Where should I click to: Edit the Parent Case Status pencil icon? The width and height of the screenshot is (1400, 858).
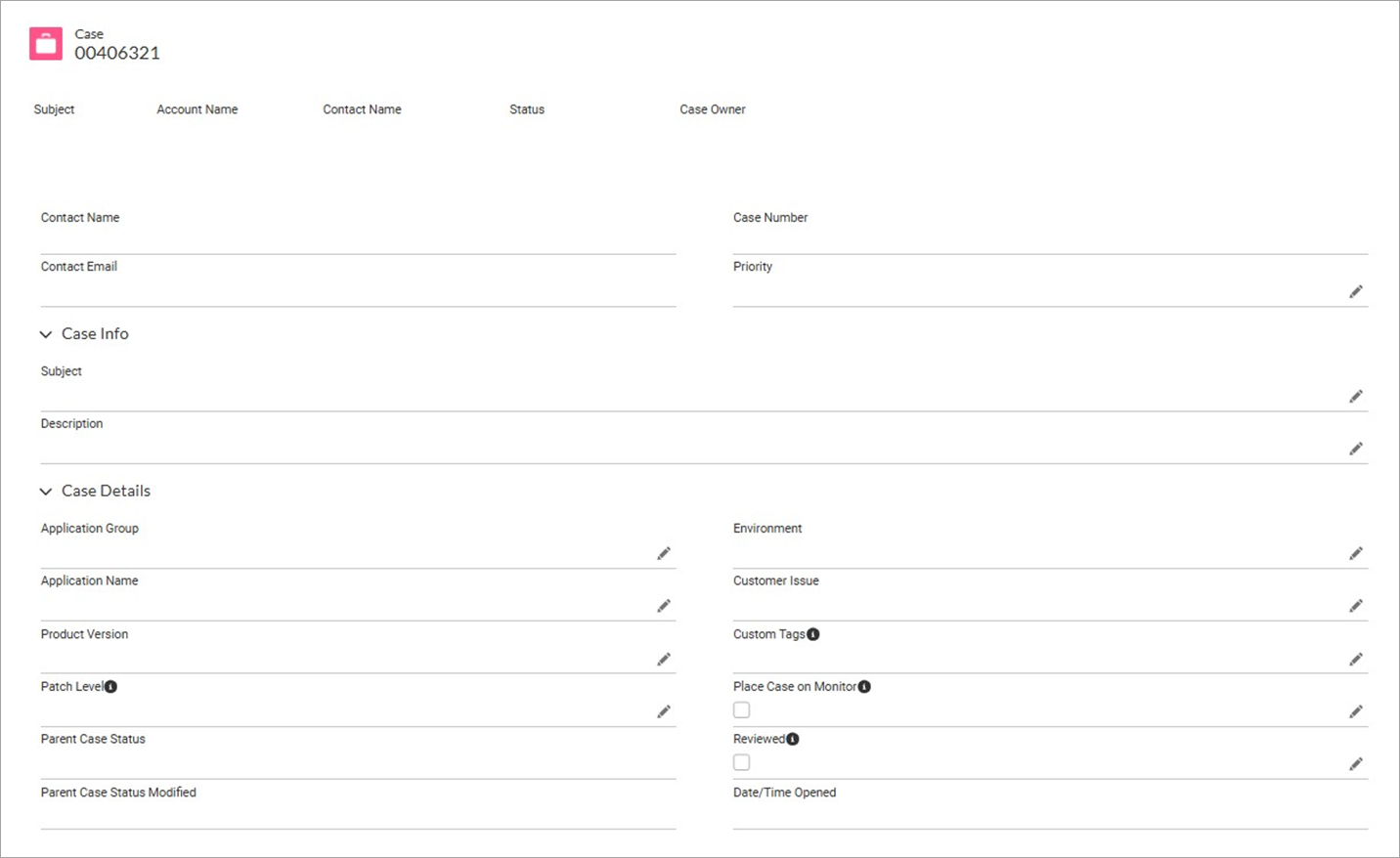pos(664,763)
